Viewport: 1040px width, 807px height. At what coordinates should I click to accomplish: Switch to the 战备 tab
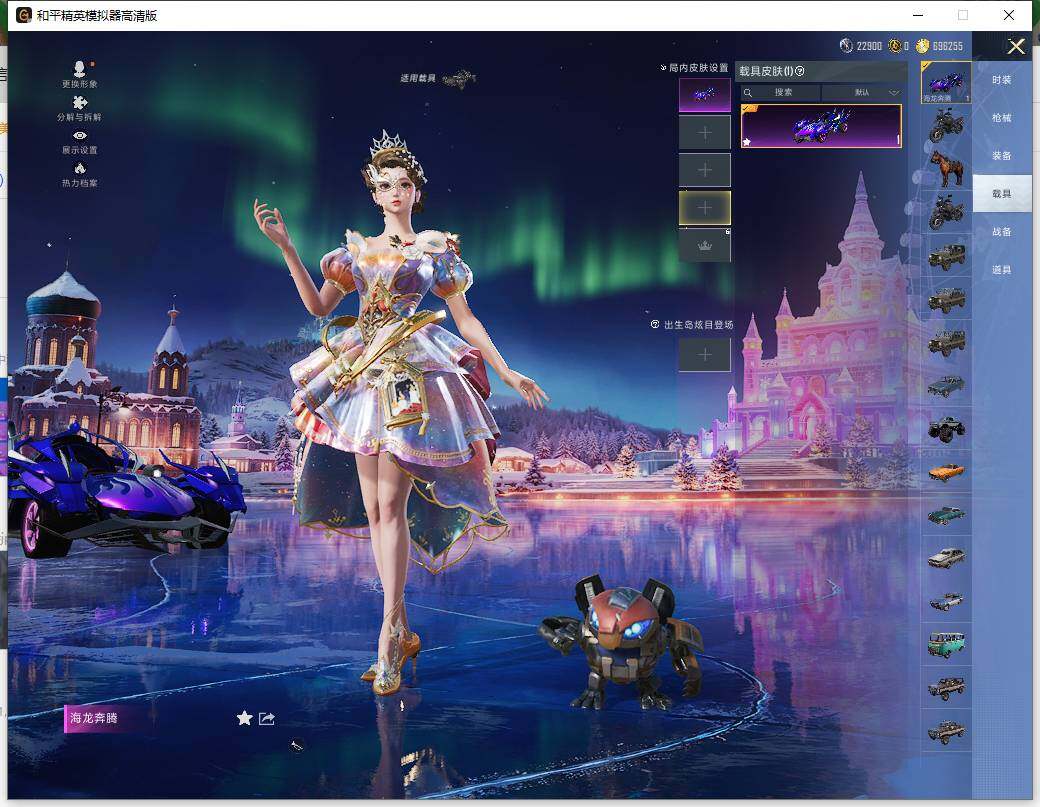pos(1002,231)
